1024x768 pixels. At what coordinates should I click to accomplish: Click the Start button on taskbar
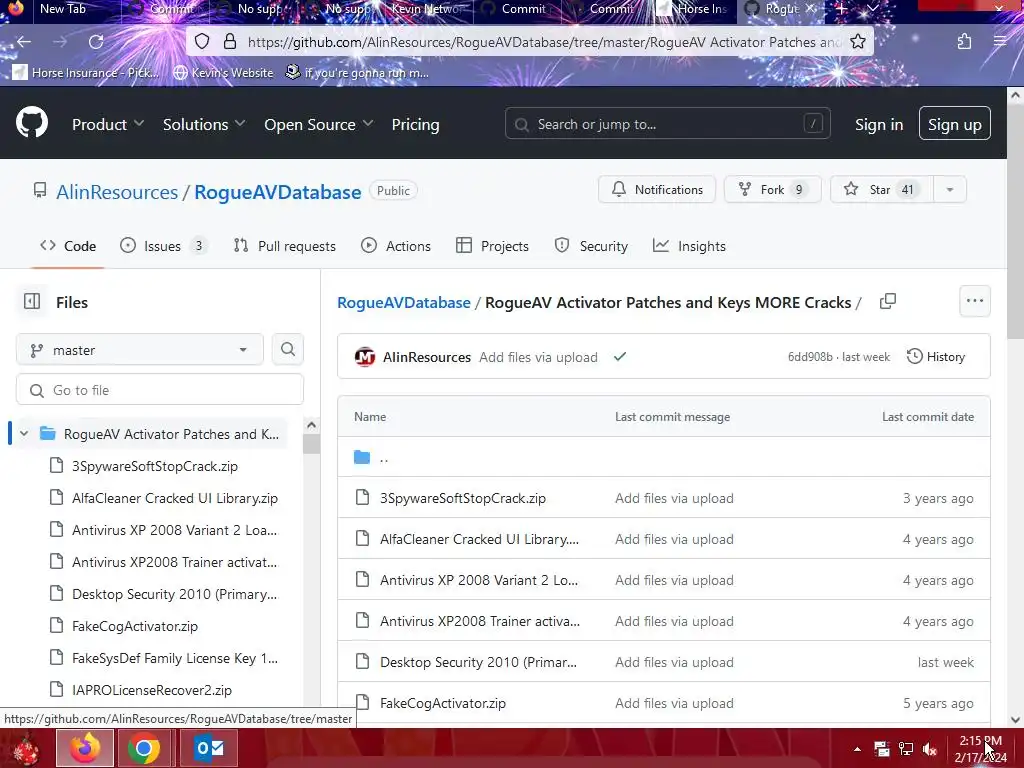pos(26,748)
